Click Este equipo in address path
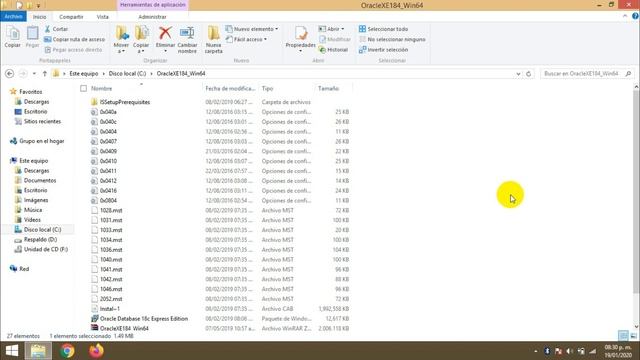The height and width of the screenshot is (360, 640). click(84, 74)
